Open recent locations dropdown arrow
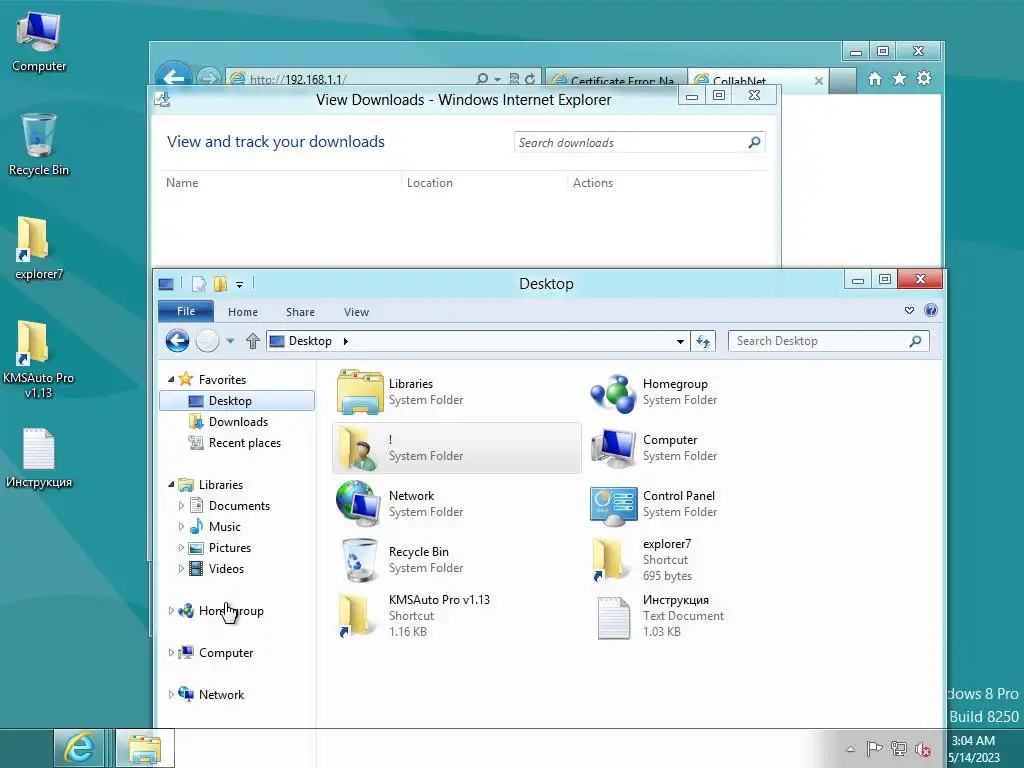 tap(230, 341)
